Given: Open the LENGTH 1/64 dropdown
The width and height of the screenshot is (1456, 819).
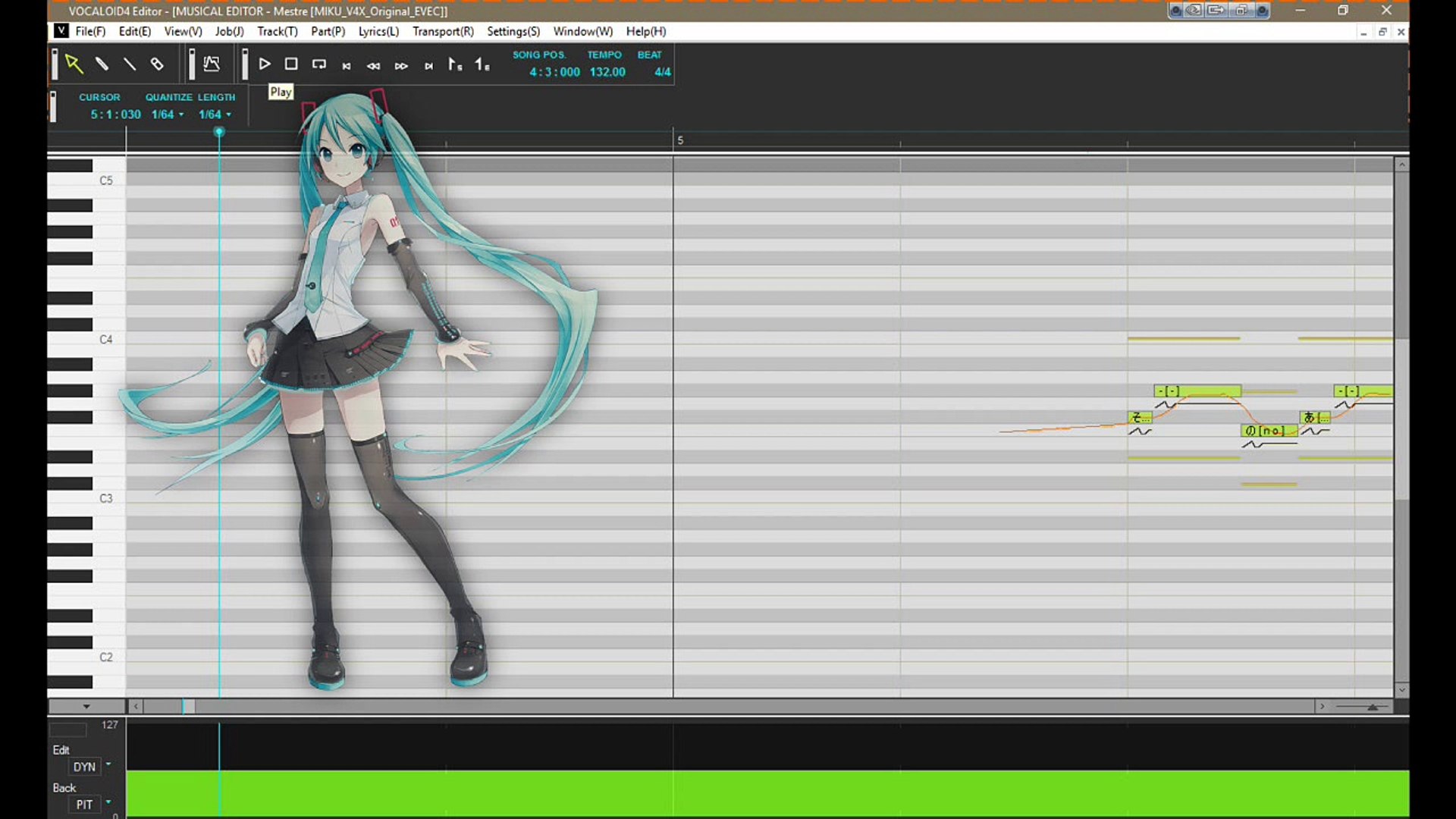Looking at the screenshot, I should pyautogui.click(x=215, y=115).
